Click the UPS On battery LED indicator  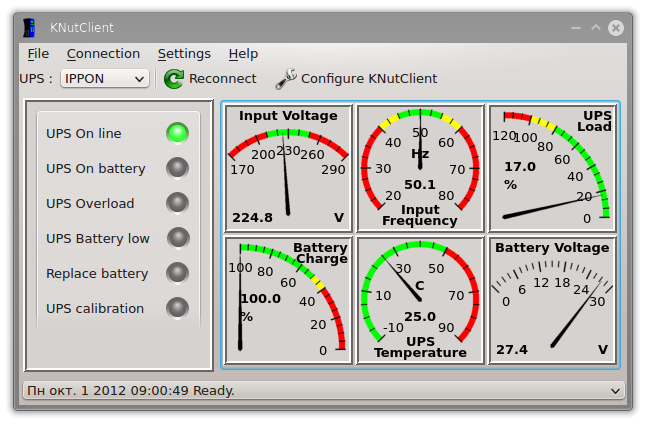pos(177,168)
